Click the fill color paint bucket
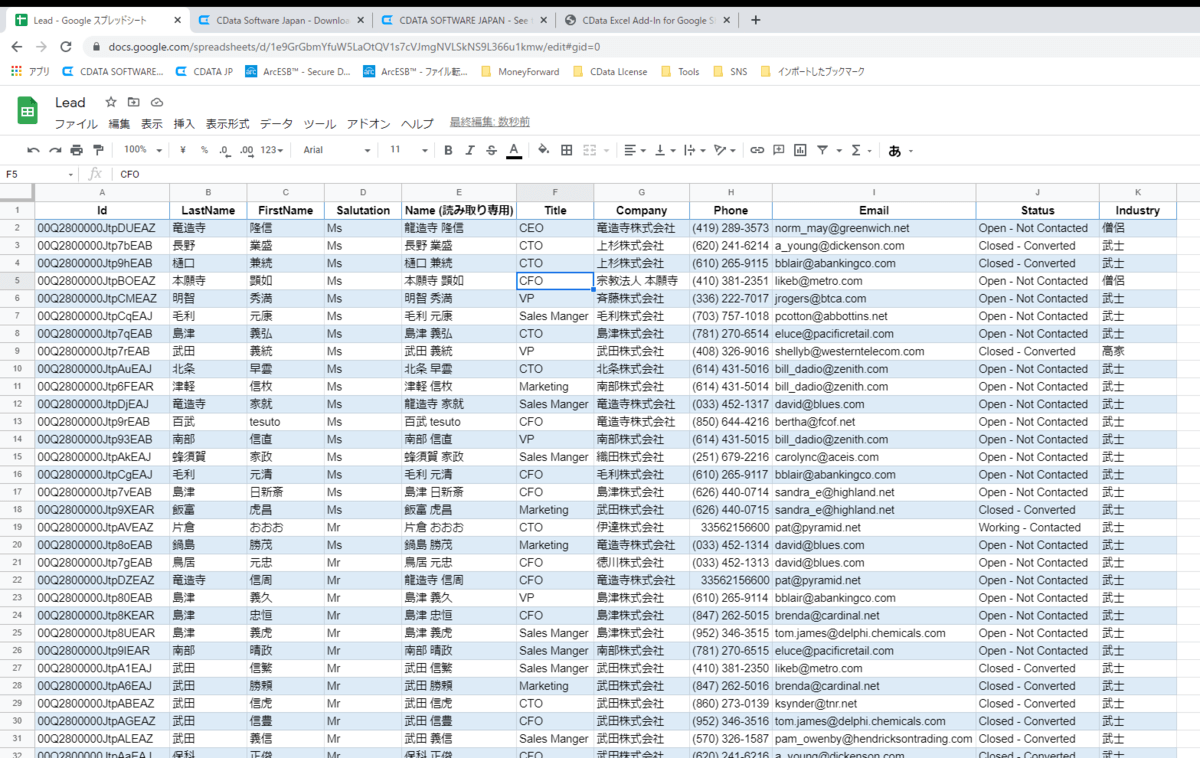The image size is (1200, 758). pos(544,150)
